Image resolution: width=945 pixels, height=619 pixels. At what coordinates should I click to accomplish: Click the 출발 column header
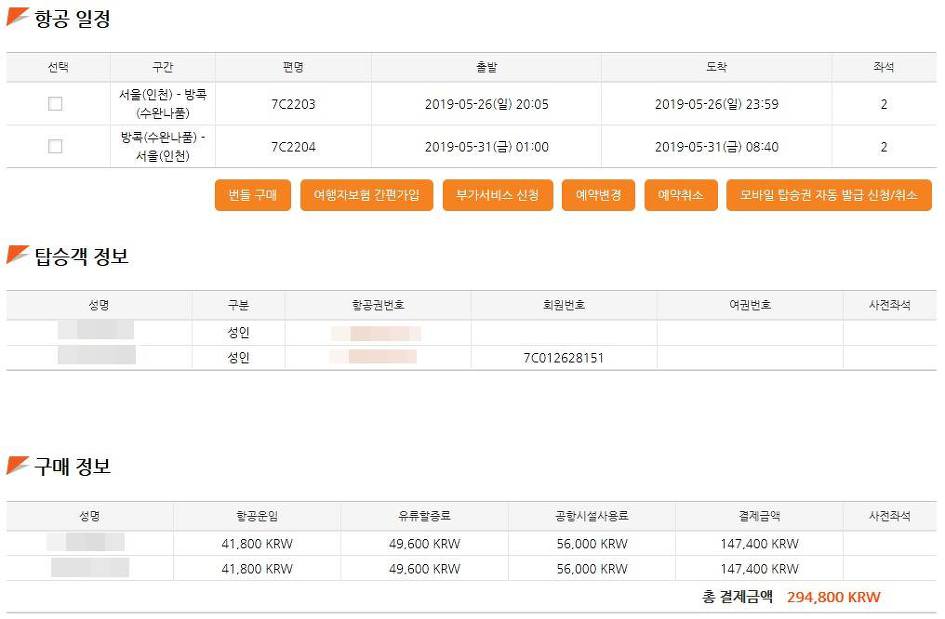tap(486, 67)
